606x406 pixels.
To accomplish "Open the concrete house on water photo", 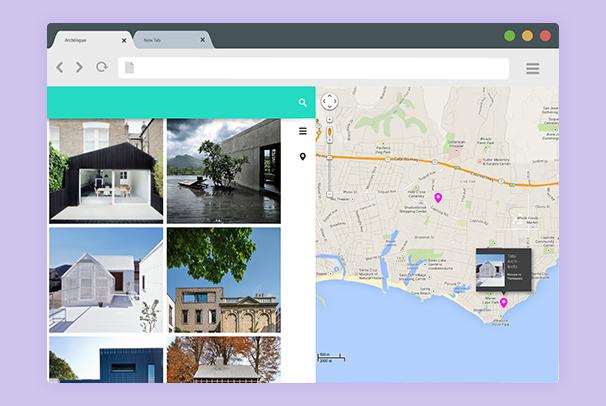I will [x=223, y=170].
